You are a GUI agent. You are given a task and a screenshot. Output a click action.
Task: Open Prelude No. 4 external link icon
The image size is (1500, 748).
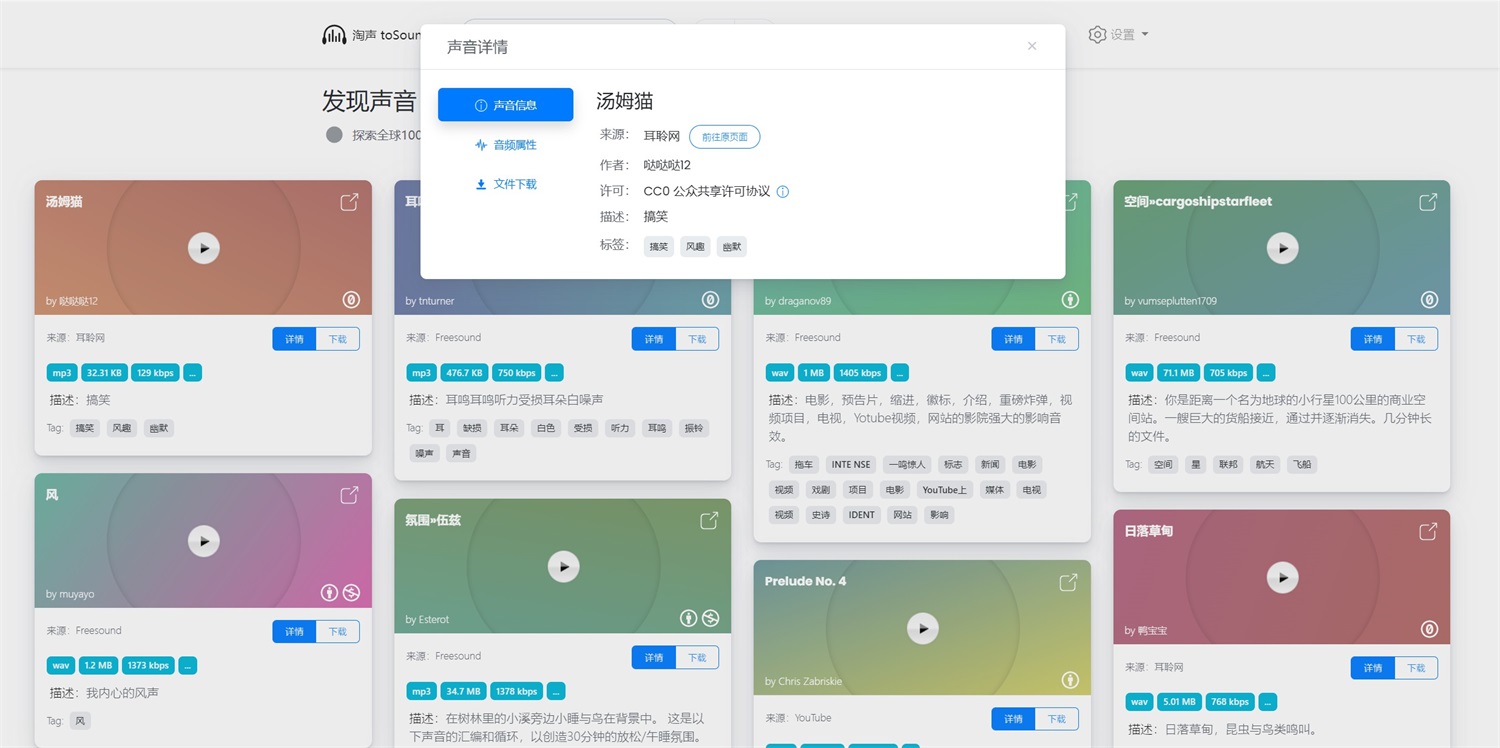point(1068,582)
